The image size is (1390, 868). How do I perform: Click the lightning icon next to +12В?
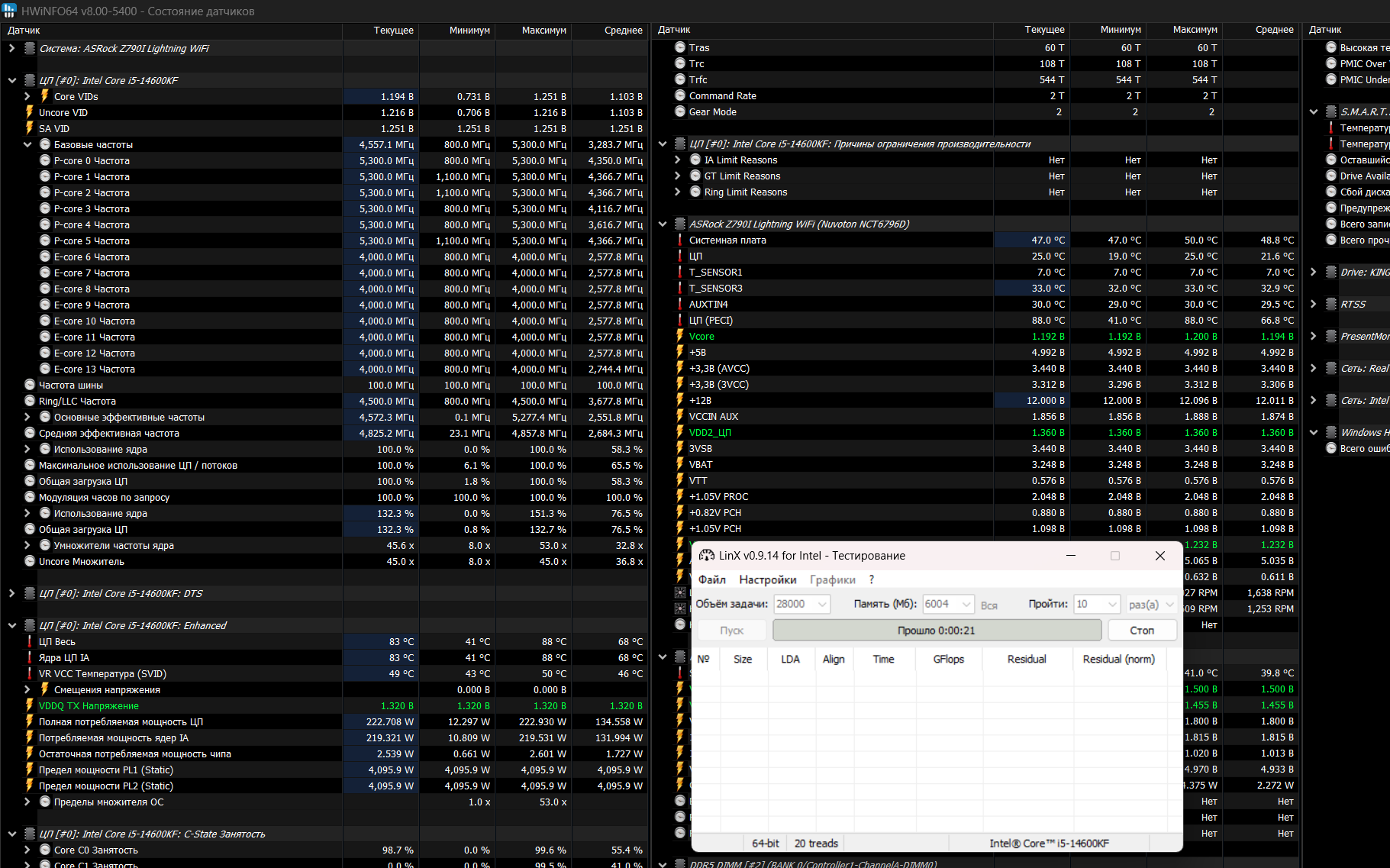680,400
